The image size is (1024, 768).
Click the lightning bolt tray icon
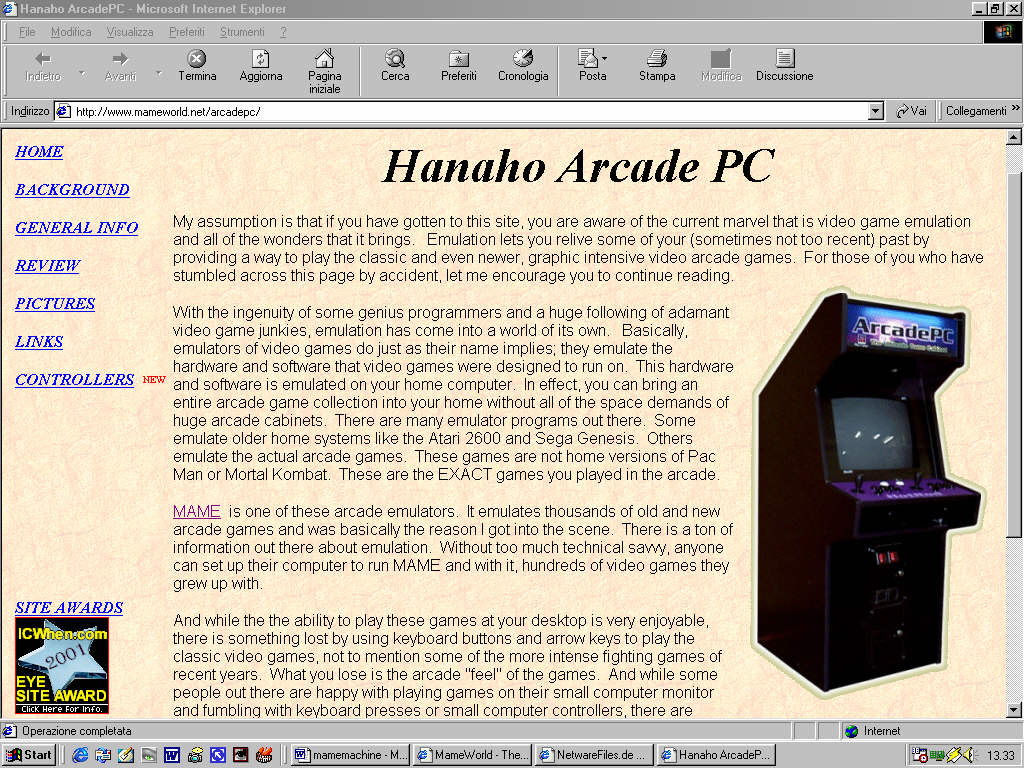954,756
